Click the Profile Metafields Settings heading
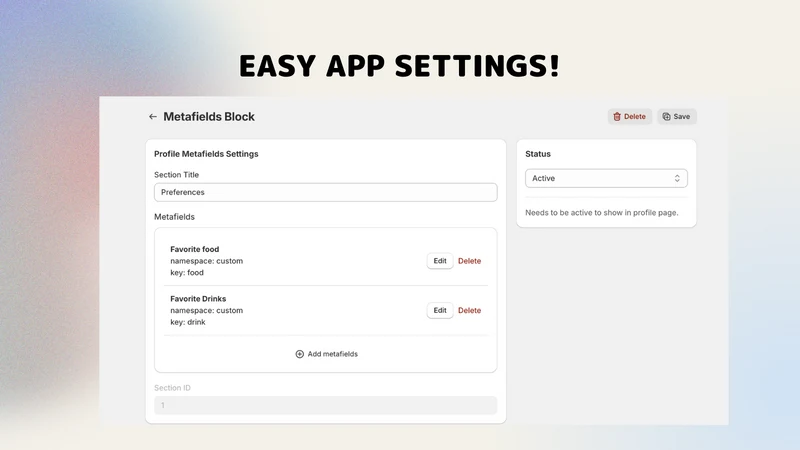 pos(206,154)
